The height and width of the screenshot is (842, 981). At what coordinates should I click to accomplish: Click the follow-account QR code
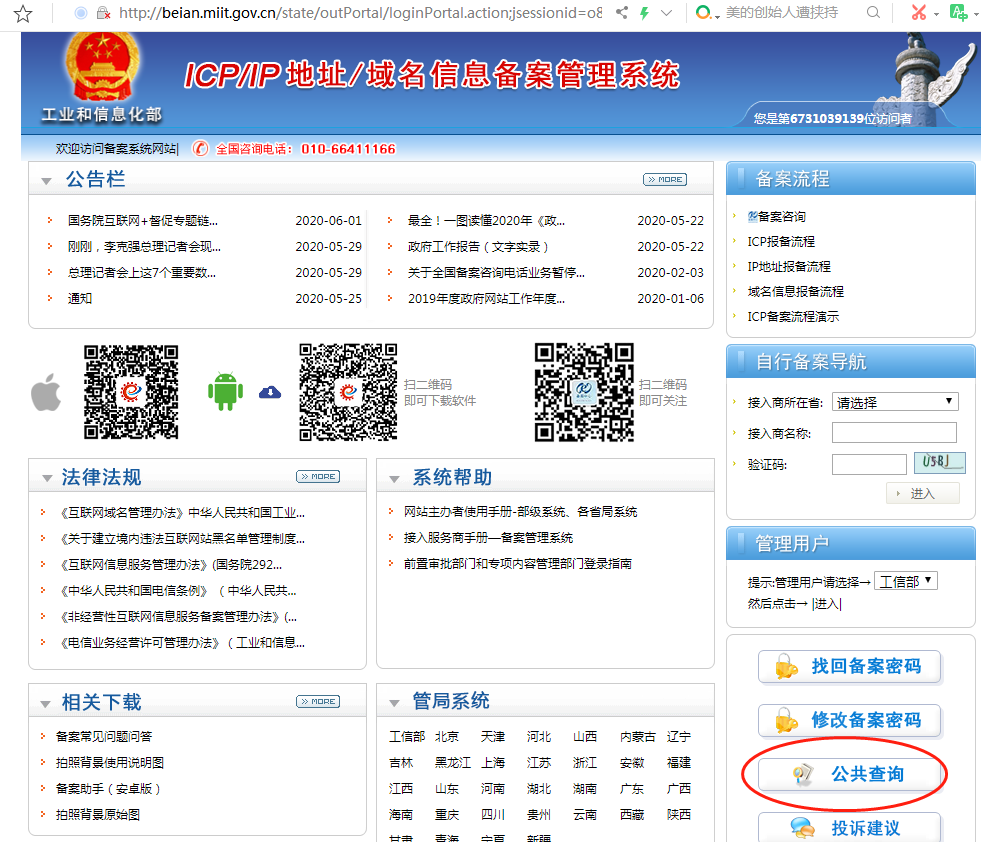584,392
